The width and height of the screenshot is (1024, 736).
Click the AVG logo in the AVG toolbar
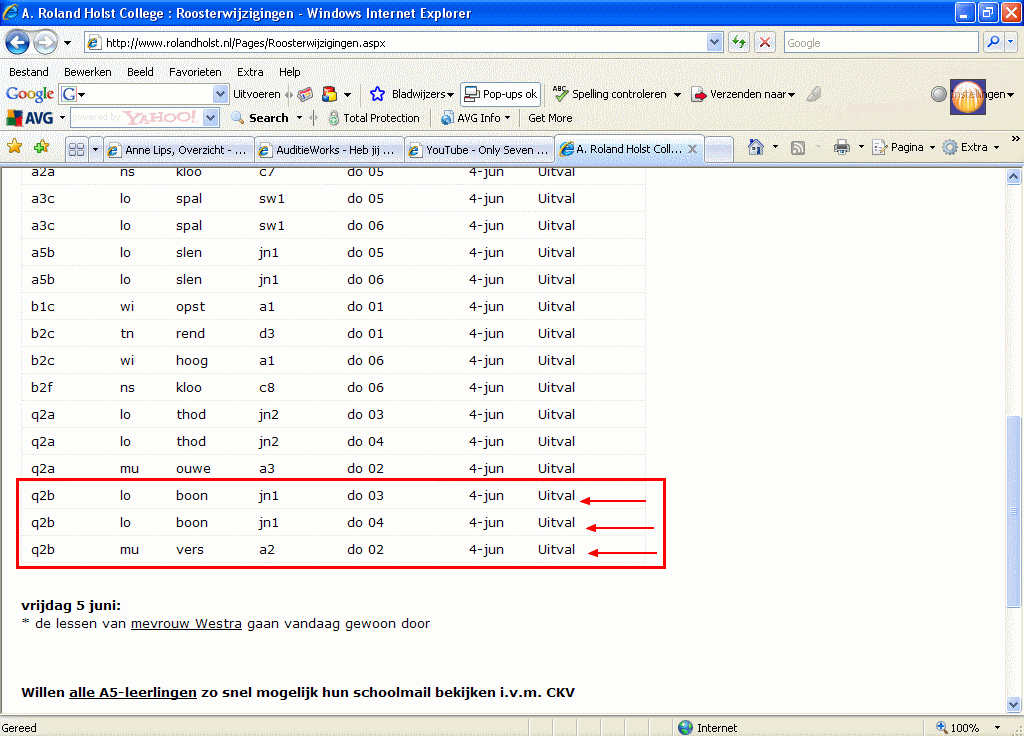click(x=30, y=118)
